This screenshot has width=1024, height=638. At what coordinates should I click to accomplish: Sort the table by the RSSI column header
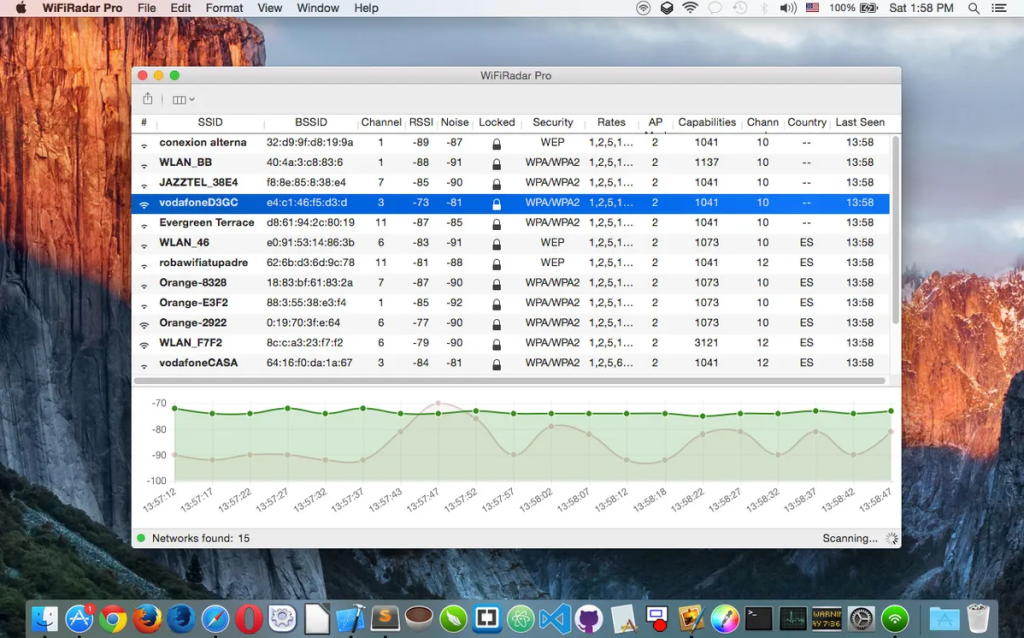coord(421,122)
